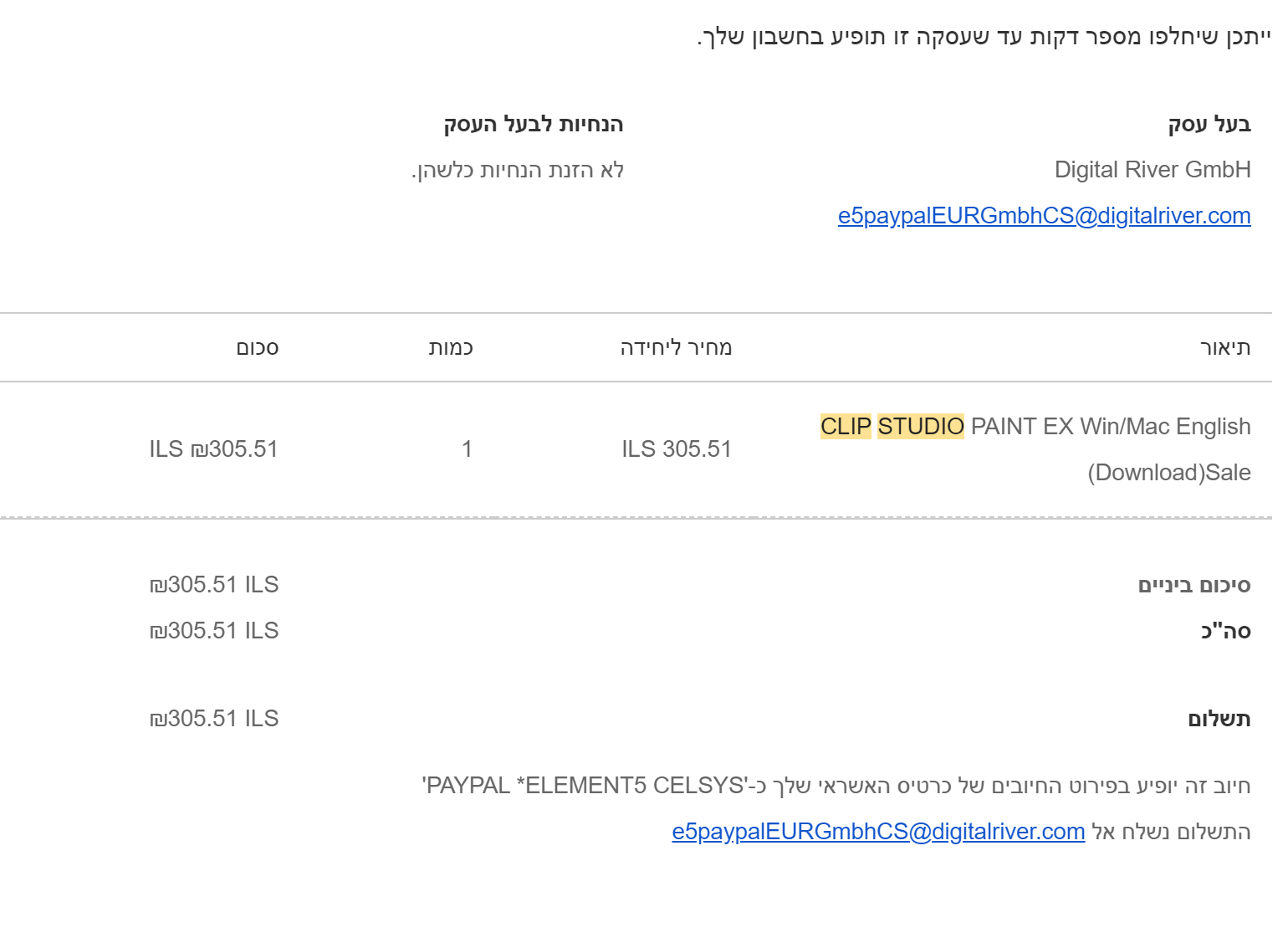
Task: Click the email link after 'התשלום נשלח אל'
Action: point(878,832)
